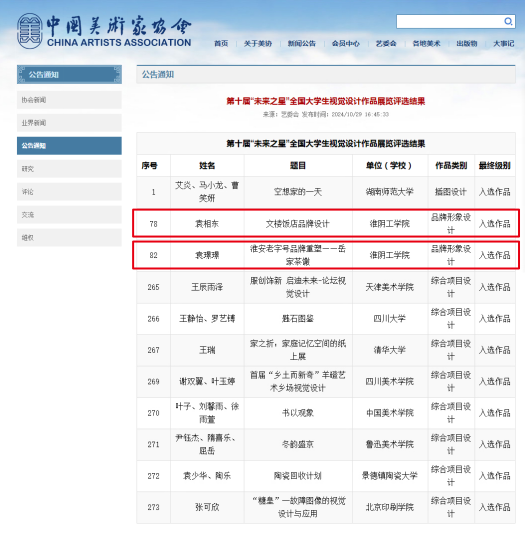Open the 首页 nav menu item
Image resolution: width=526 pixels, height=533 pixels.
(221, 44)
